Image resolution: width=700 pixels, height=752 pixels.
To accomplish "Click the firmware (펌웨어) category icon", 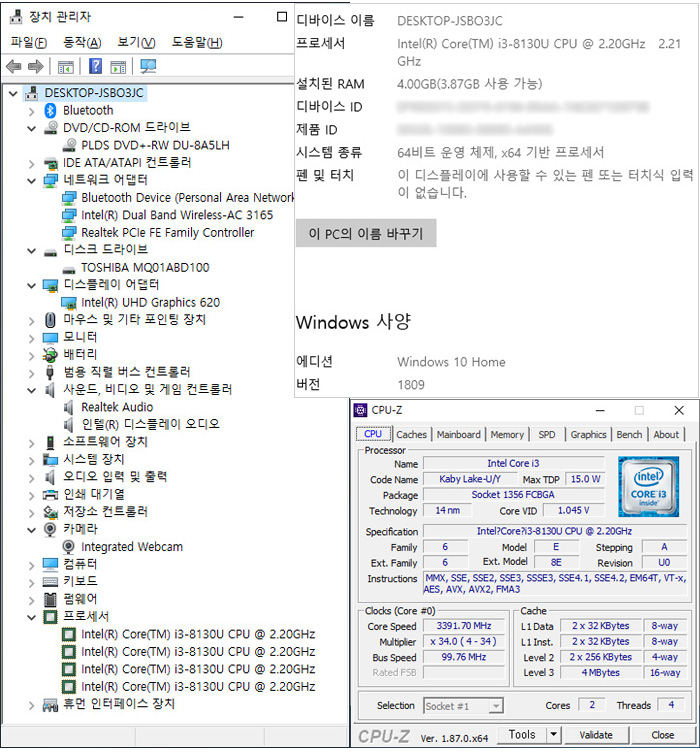I will (50, 599).
